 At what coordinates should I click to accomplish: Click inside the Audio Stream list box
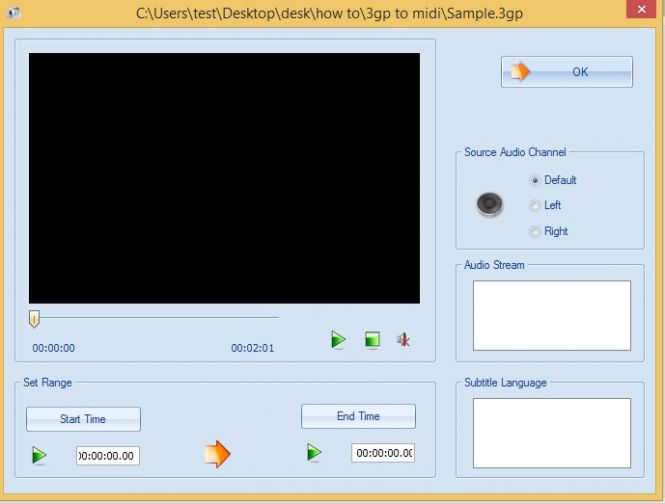click(x=551, y=315)
